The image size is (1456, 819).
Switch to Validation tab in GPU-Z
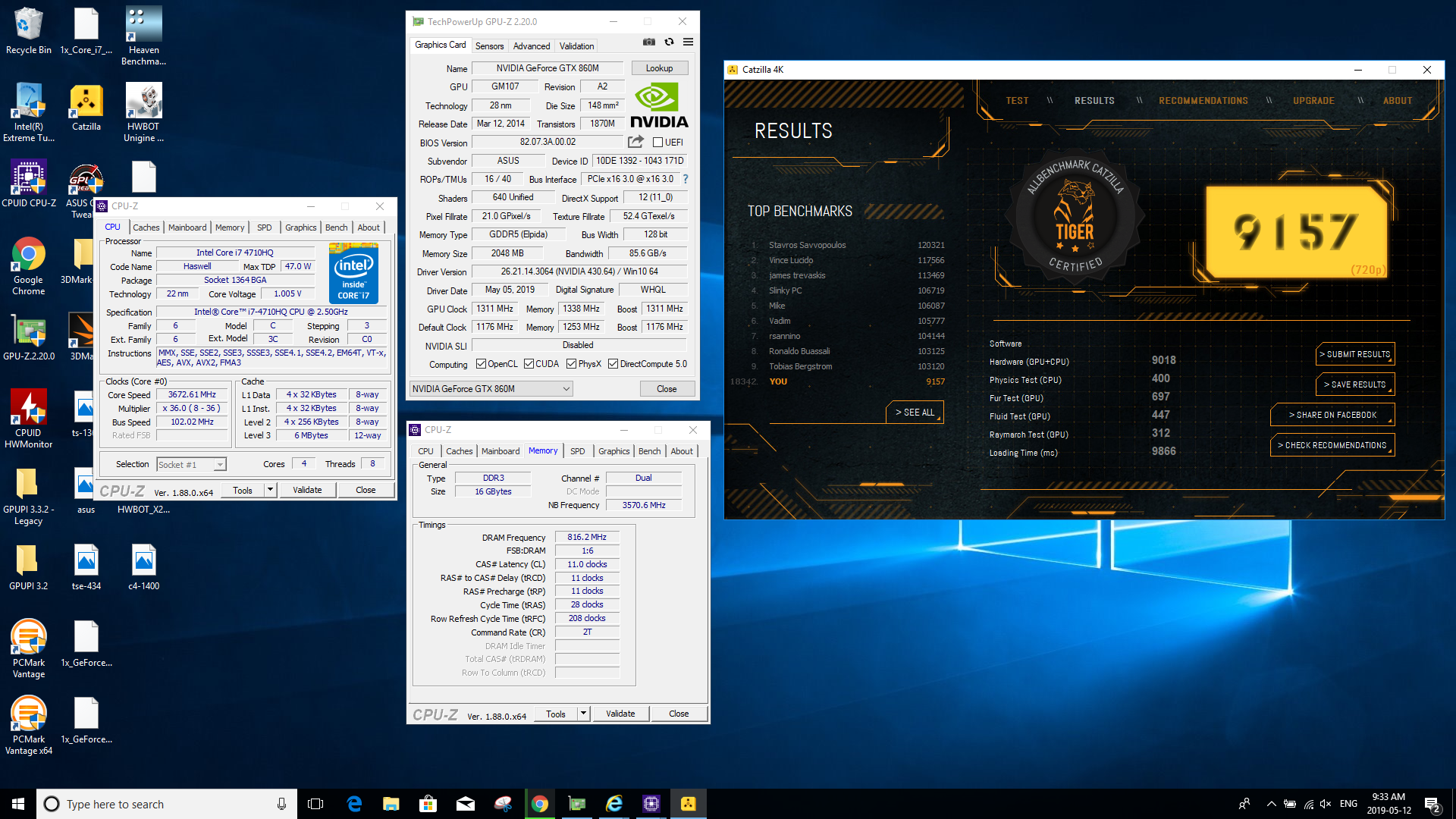tap(576, 45)
